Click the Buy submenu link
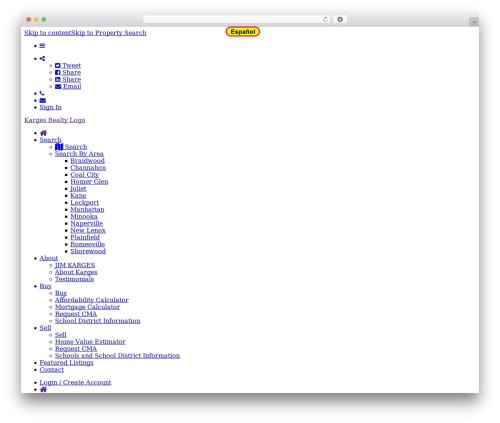The image size is (500, 423). coord(61,293)
